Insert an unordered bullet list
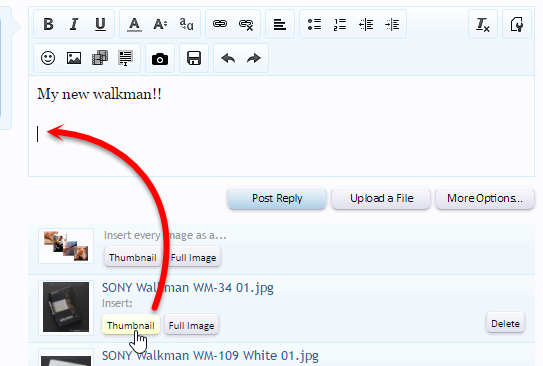 [x=314, y=24]
